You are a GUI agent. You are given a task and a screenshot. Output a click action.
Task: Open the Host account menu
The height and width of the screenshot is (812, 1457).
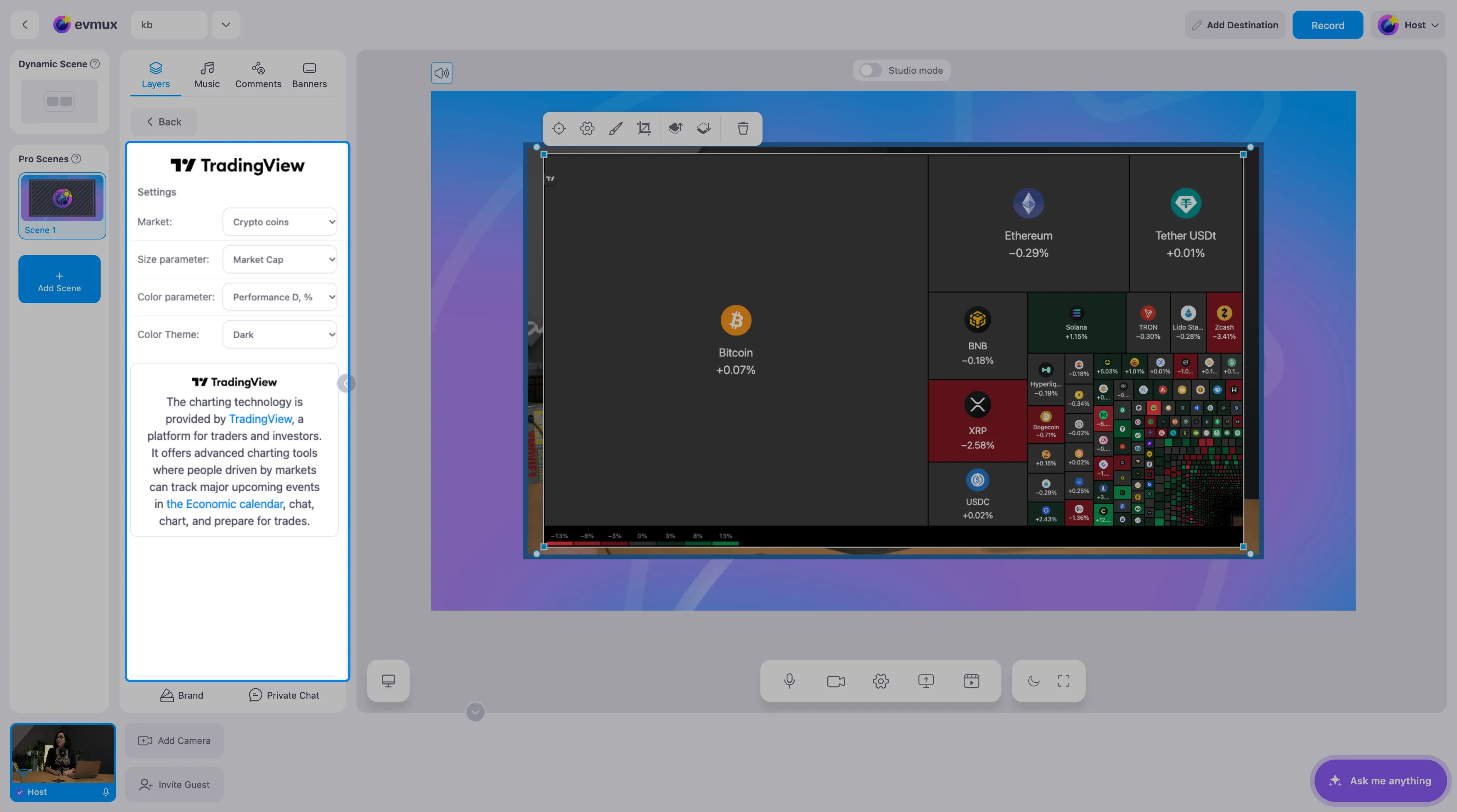[1408, 25]
